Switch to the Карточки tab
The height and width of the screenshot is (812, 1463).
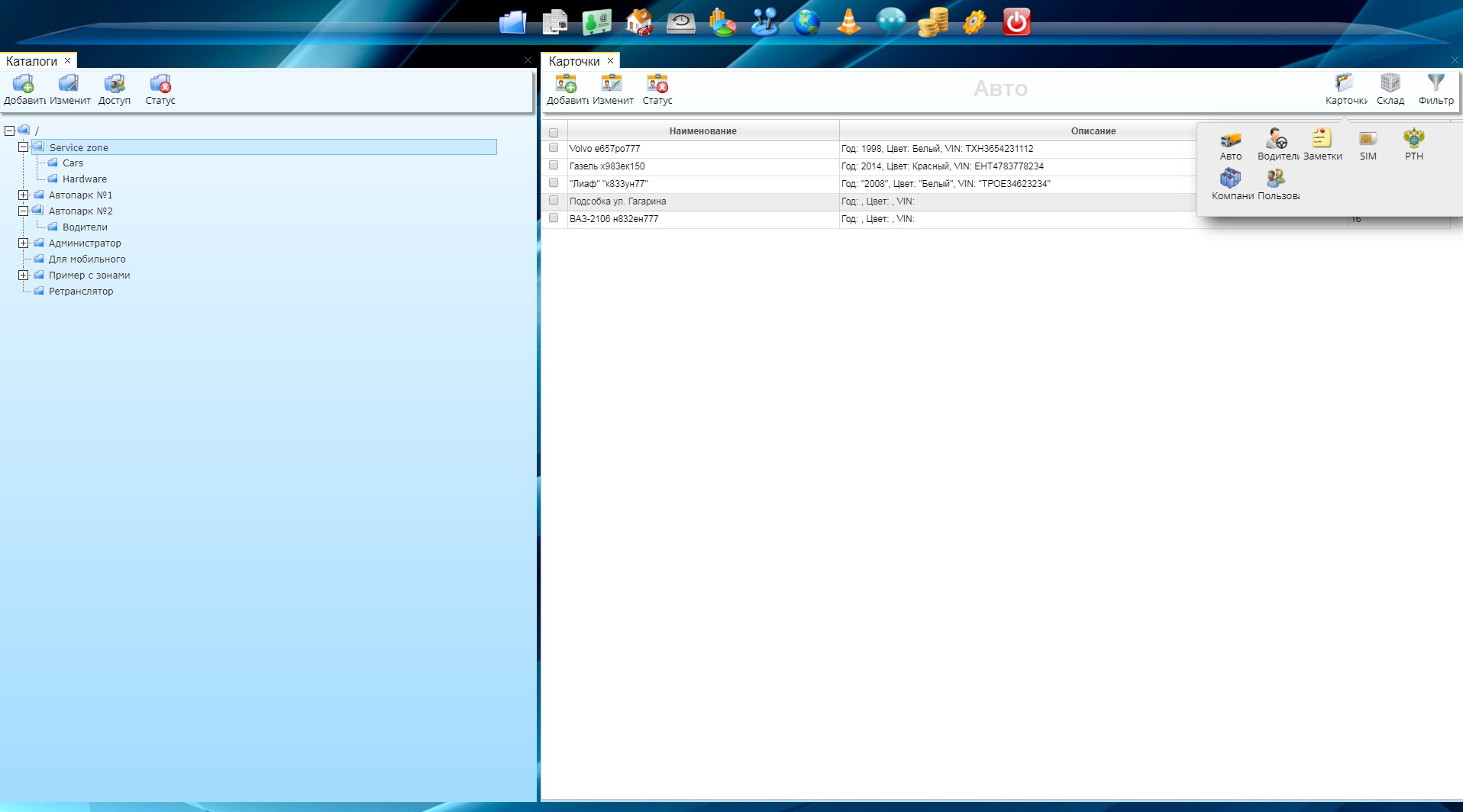point(574,61)
